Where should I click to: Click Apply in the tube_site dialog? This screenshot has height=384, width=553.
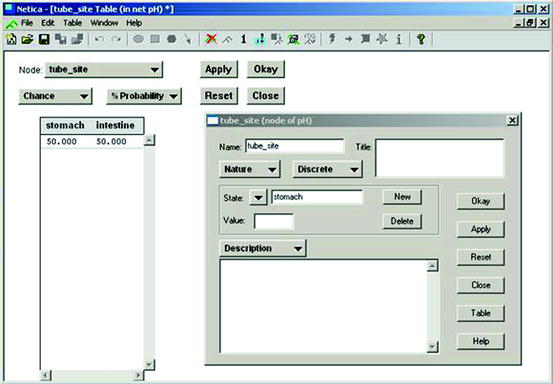(481, 229)
